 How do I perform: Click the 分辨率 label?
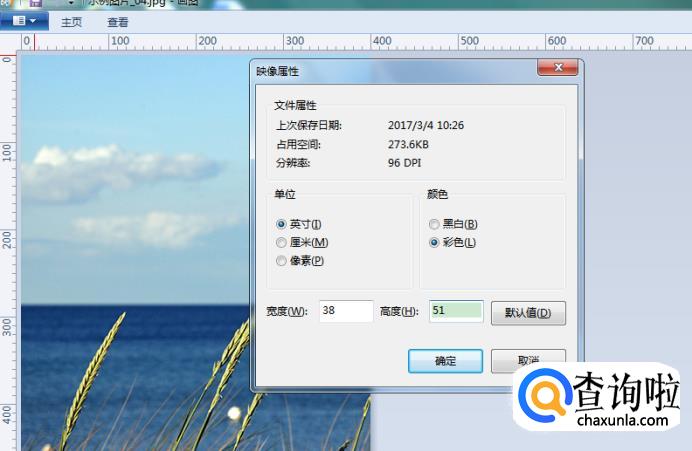[x=293, y=163]
